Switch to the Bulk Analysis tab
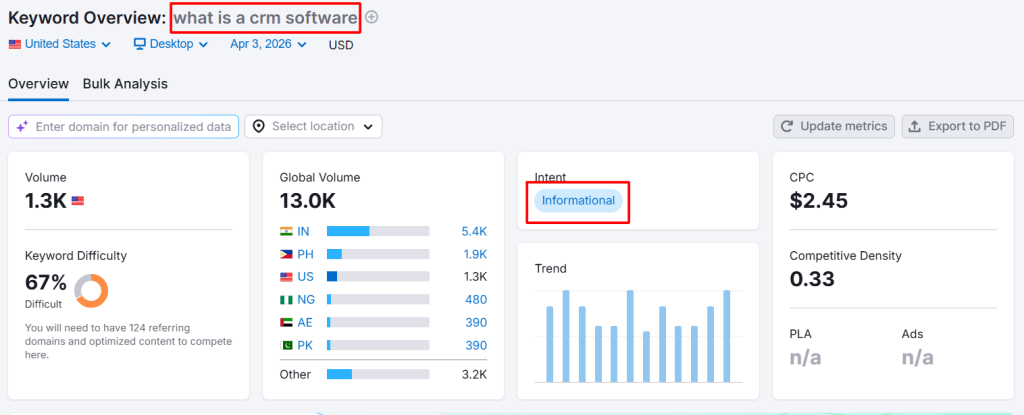Image resolution: width=1024 pixels, height=415 pixels. pos(125,84)
